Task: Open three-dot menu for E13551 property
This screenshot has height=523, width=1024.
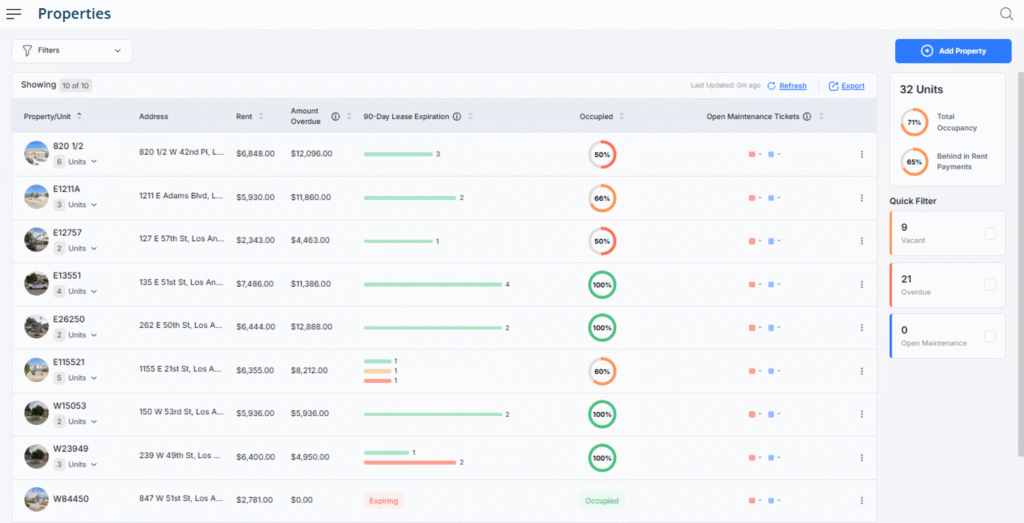Action: 861,284
